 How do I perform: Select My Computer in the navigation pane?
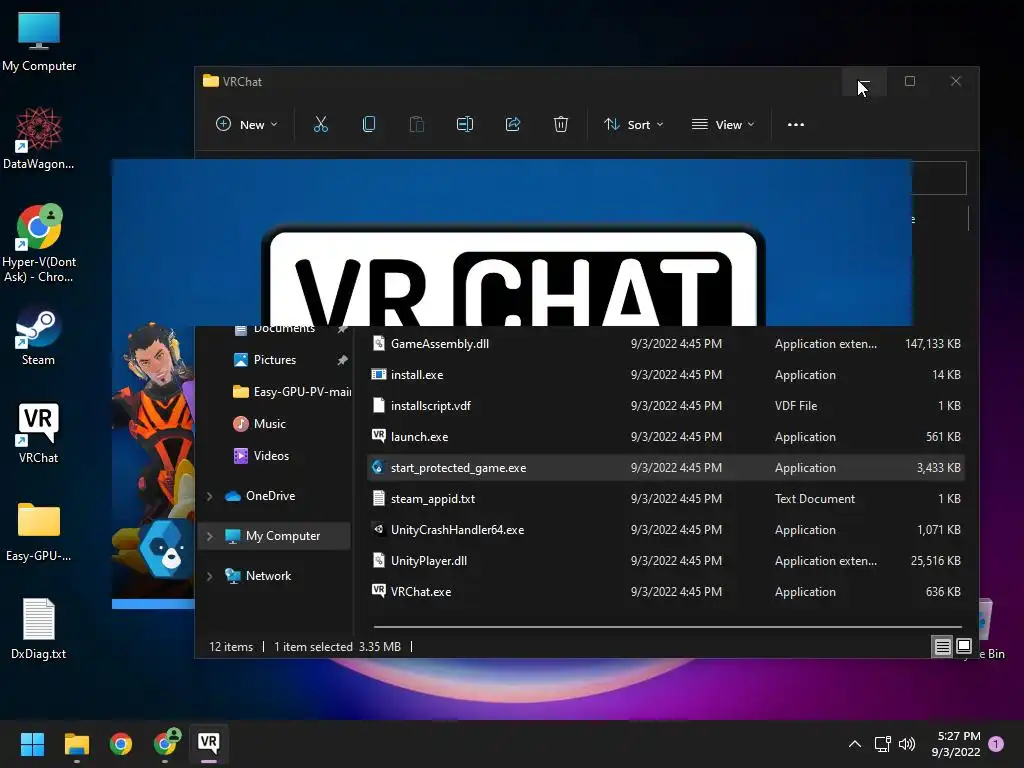274,536
